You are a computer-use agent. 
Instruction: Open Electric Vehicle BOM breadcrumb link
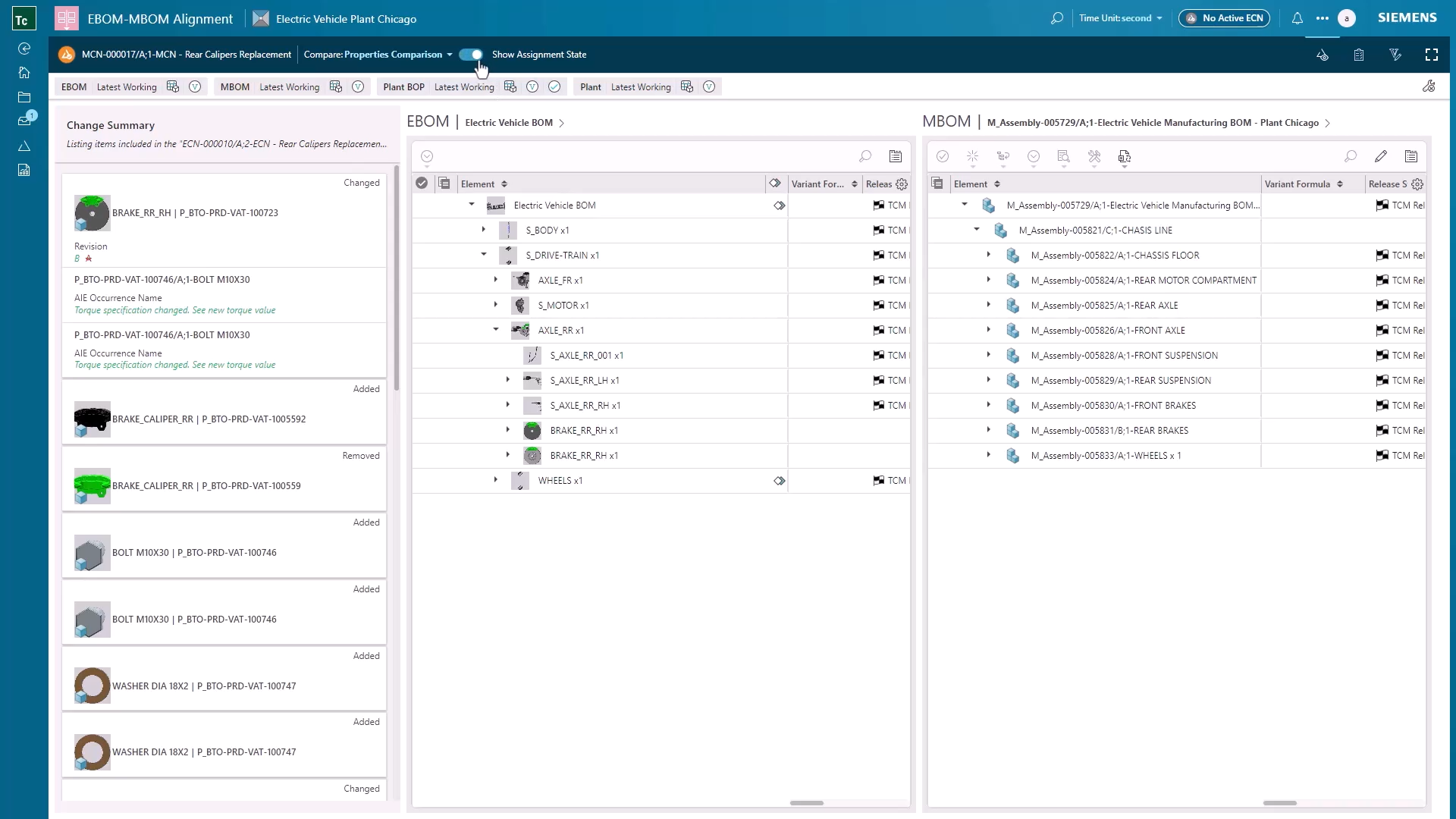point(509,123)
